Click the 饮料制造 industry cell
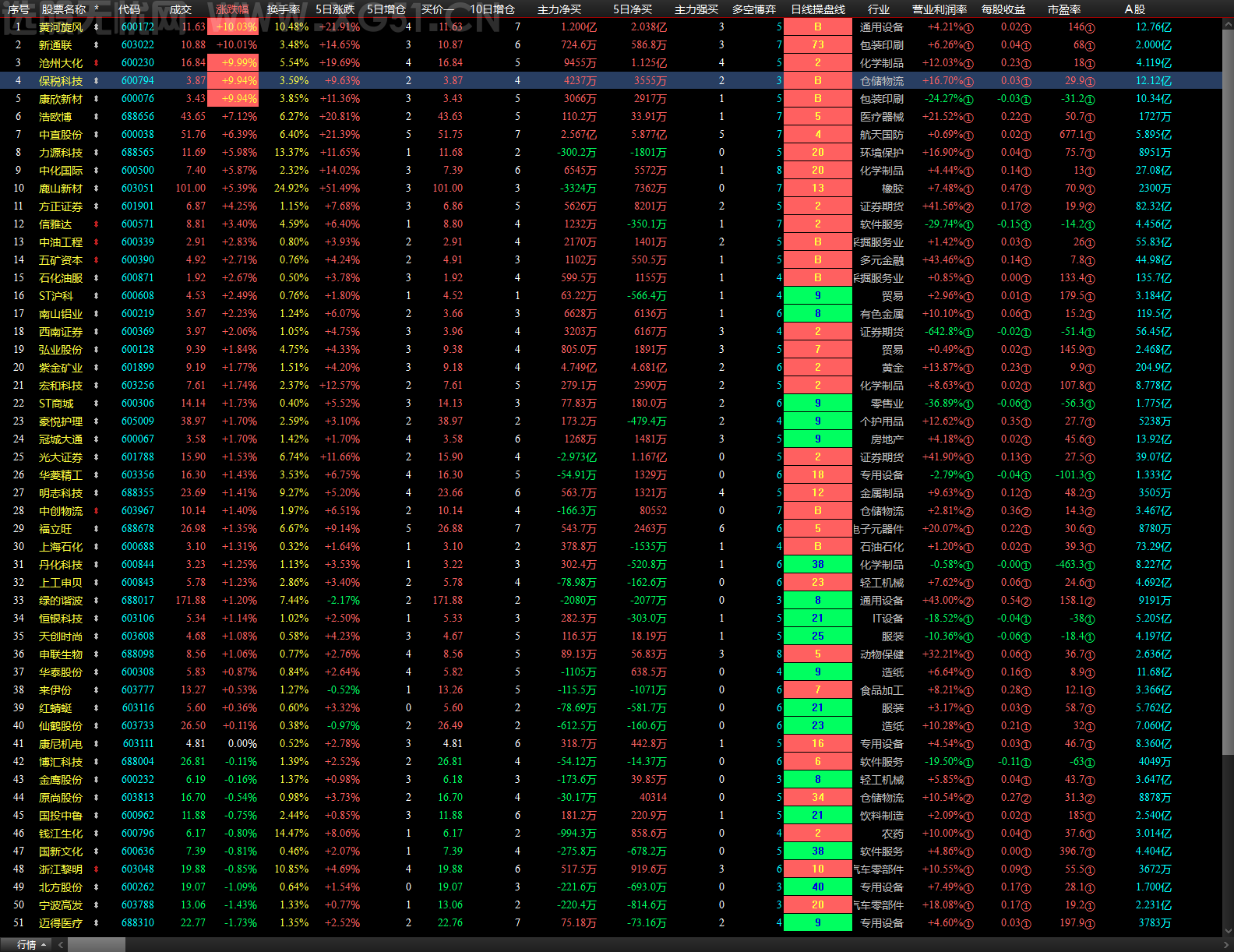Viewport: 1234px width, 952px height. [x=882, y=816]
